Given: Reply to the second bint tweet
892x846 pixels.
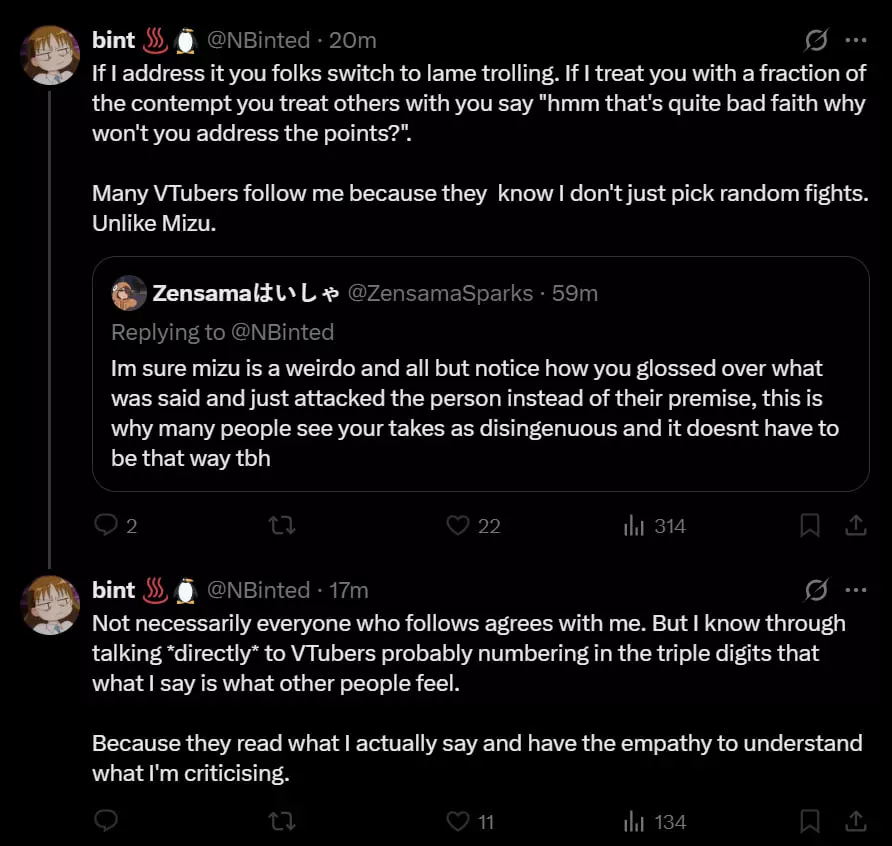Looking at the screenshot, I should (106, 821).
